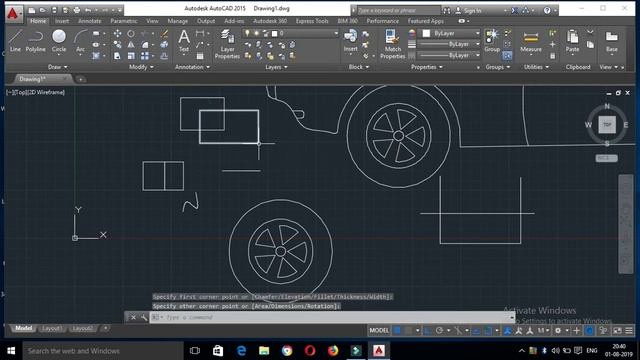Expand the Utilities panel
Image resolution: width=640 pixels, height=360 pixels.
(536, 67)
